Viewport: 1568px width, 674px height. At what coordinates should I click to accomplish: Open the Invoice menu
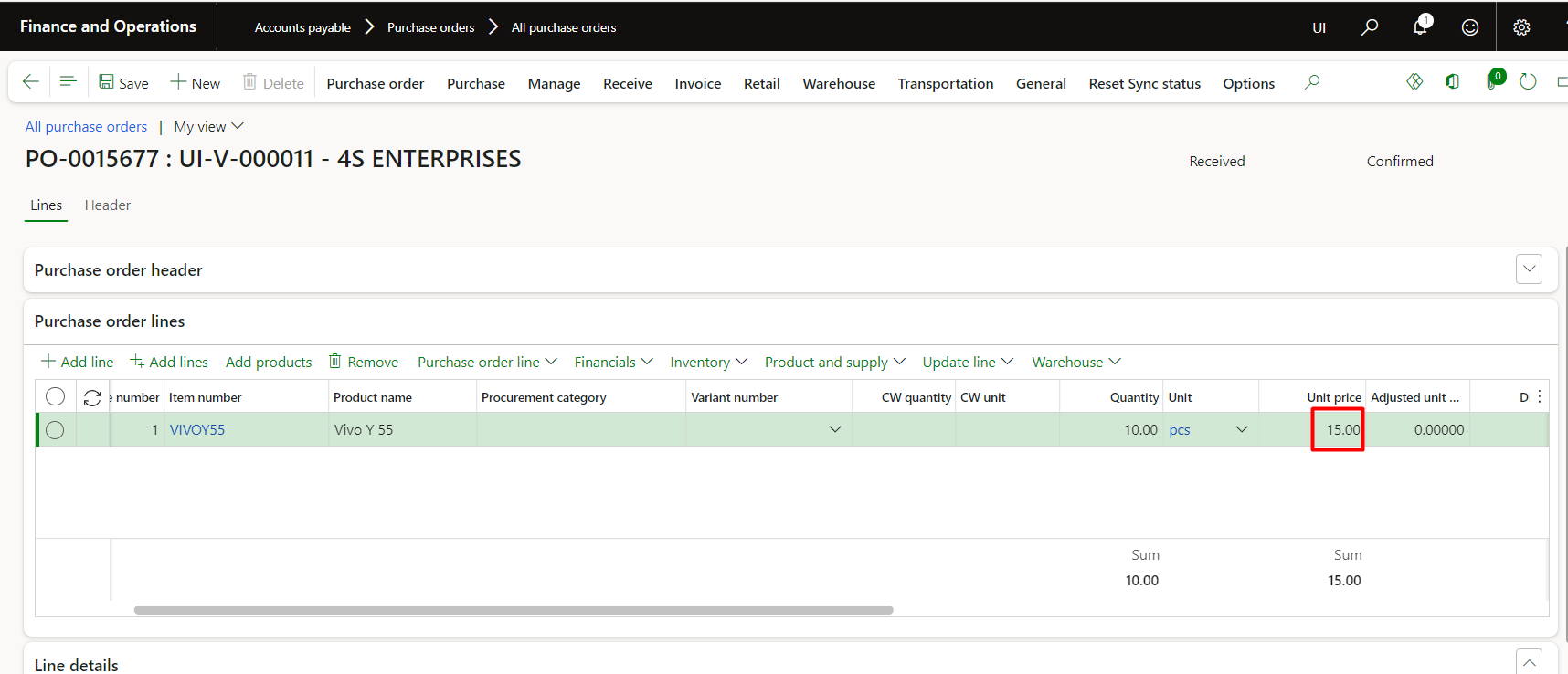click(x=697, y=83)
